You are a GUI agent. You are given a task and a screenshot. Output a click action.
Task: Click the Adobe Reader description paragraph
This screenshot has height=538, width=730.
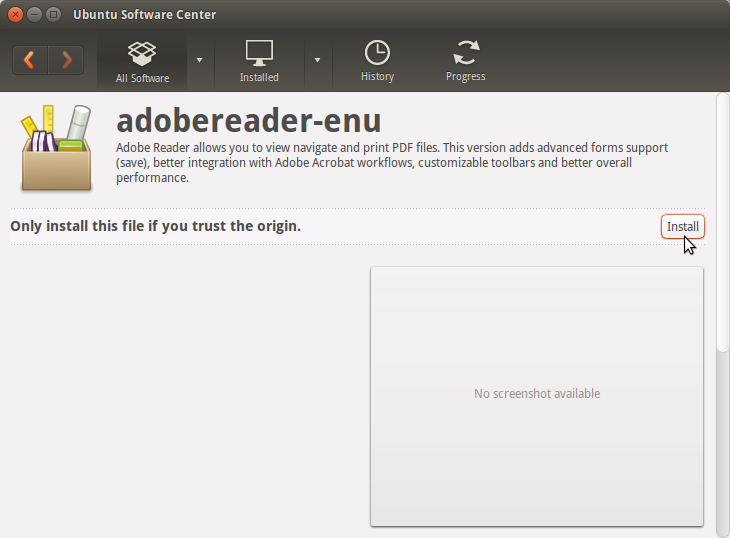tap(392, 163)
